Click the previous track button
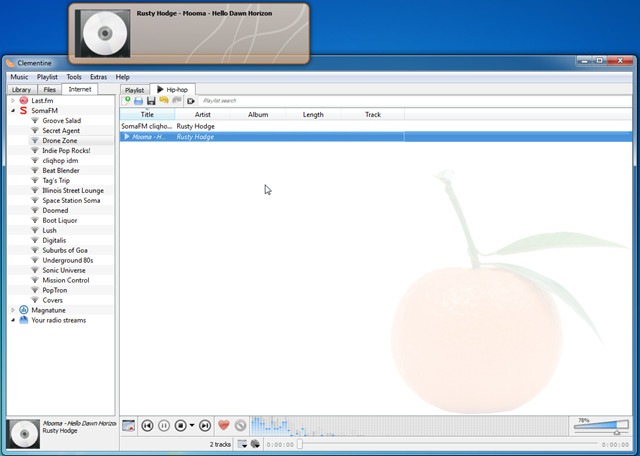The image size is (640, 456). (x=147, y=425)
